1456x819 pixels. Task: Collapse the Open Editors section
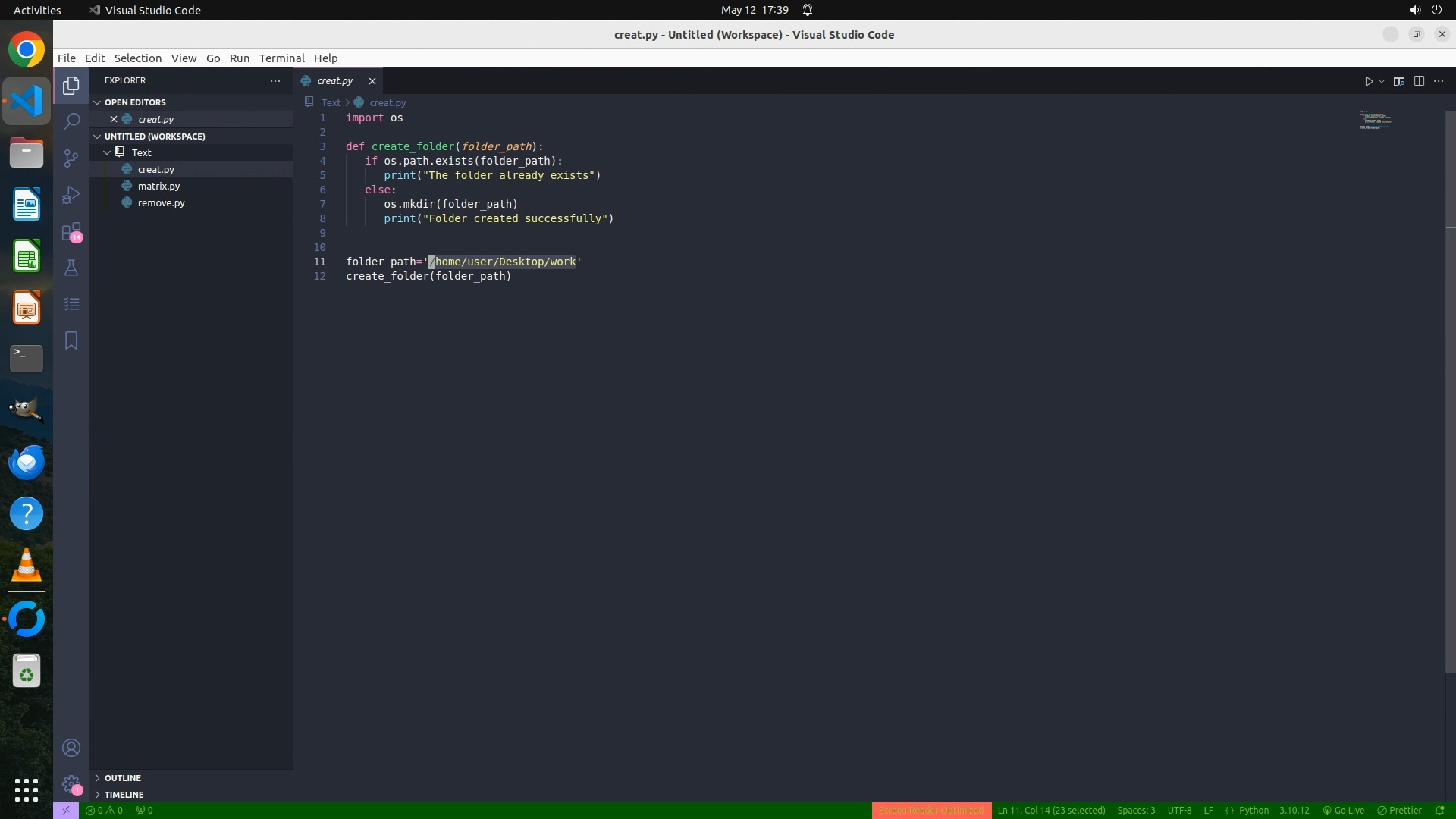tap(135, 102)
